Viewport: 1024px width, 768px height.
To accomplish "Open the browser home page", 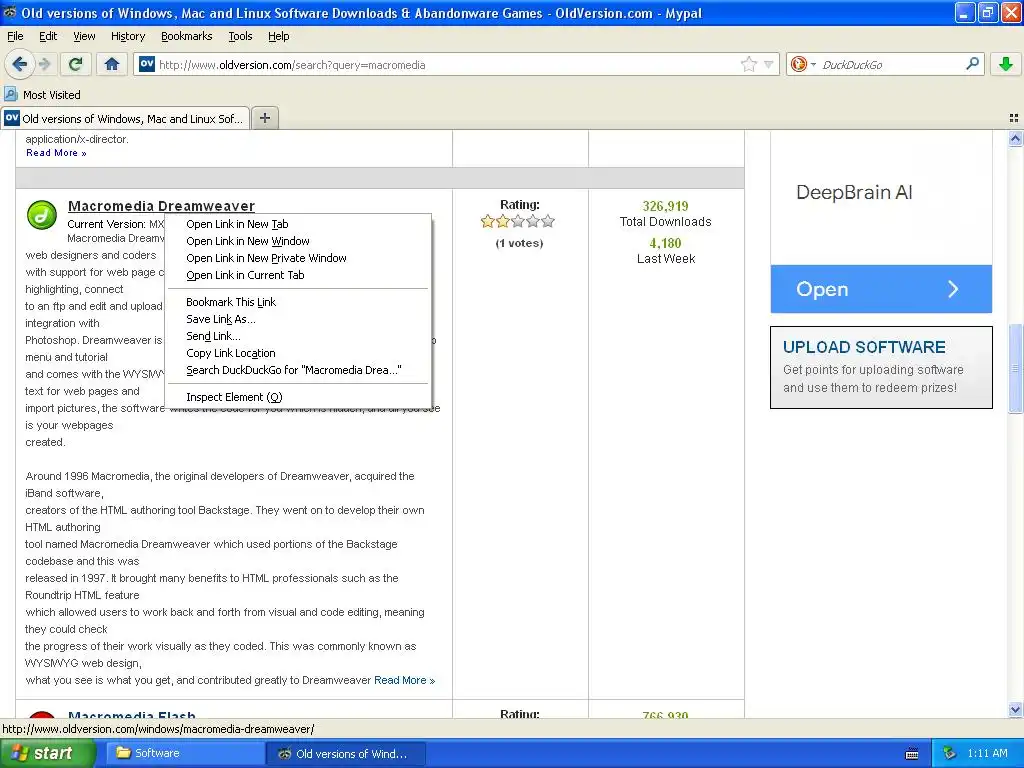I will click(x=112, y=64).
